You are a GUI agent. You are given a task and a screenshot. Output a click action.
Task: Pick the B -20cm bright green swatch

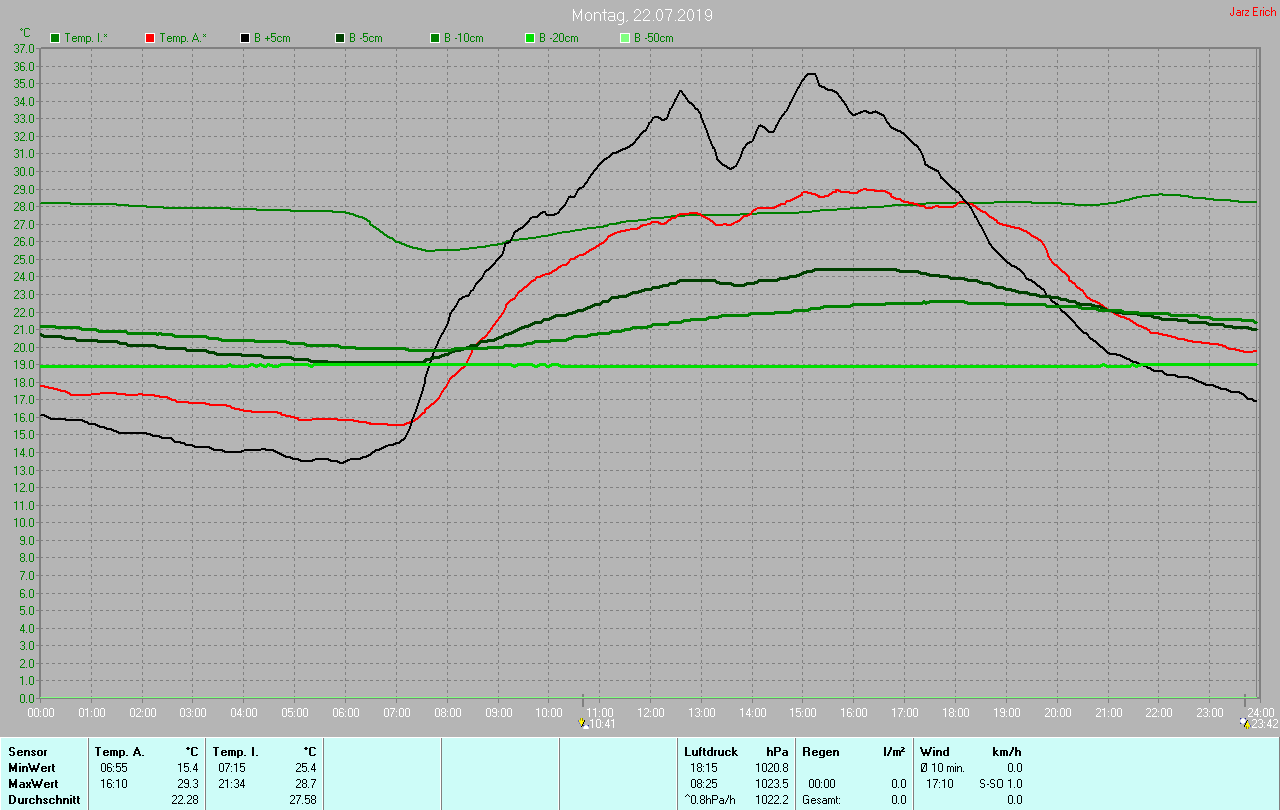530,38
